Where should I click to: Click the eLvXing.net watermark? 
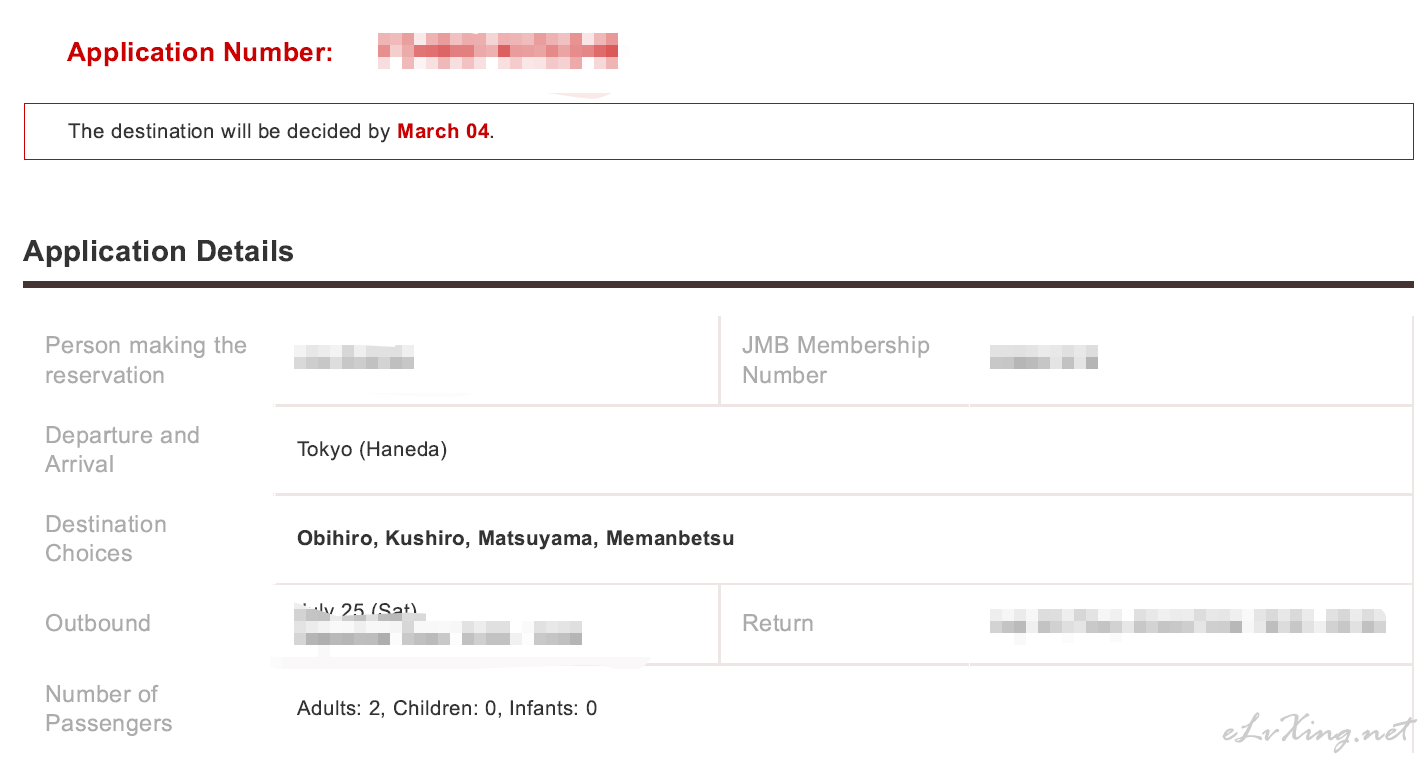tap(1319, 733)
